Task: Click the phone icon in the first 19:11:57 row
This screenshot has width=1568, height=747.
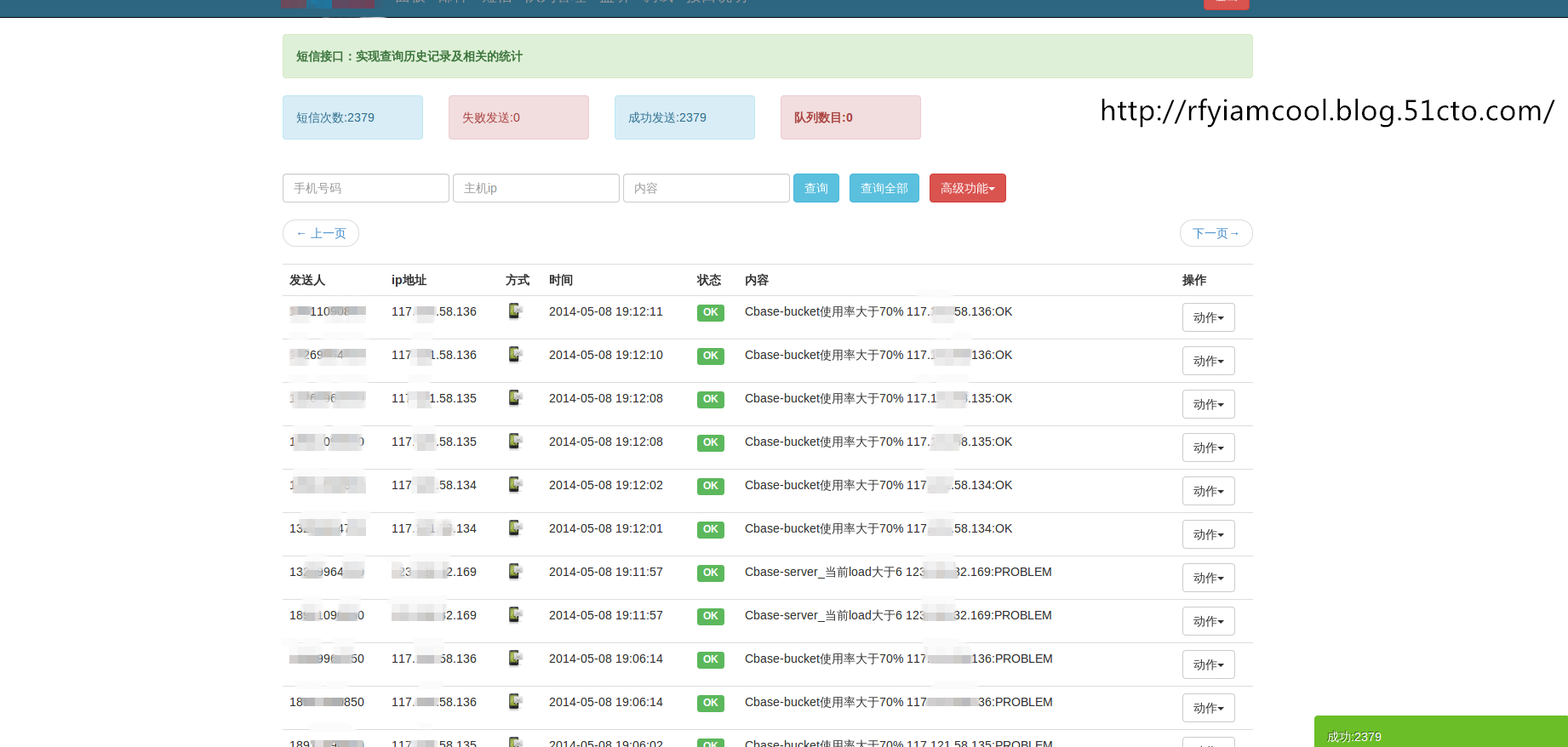Action: (x=515, y=572)
